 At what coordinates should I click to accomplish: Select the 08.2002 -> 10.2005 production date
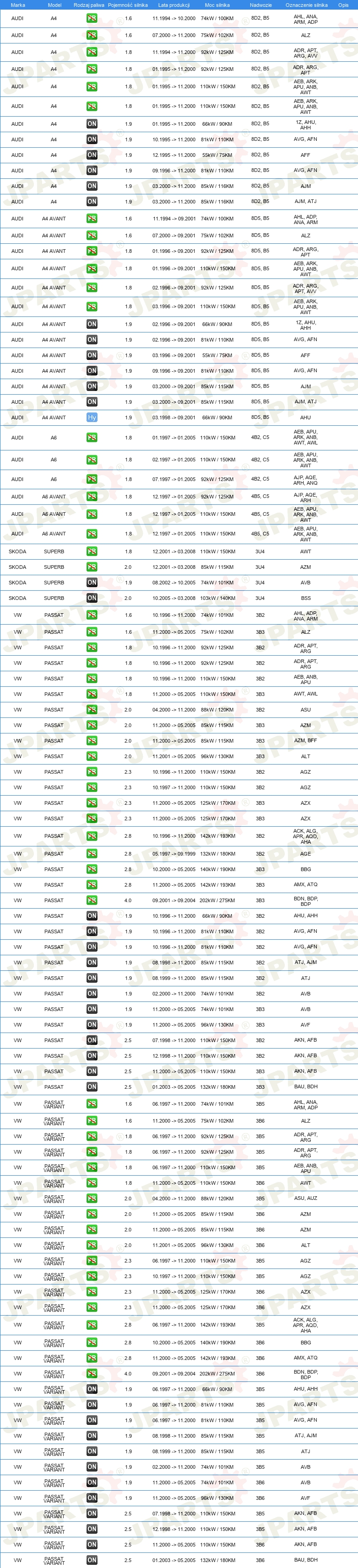(x=174, y=583)
